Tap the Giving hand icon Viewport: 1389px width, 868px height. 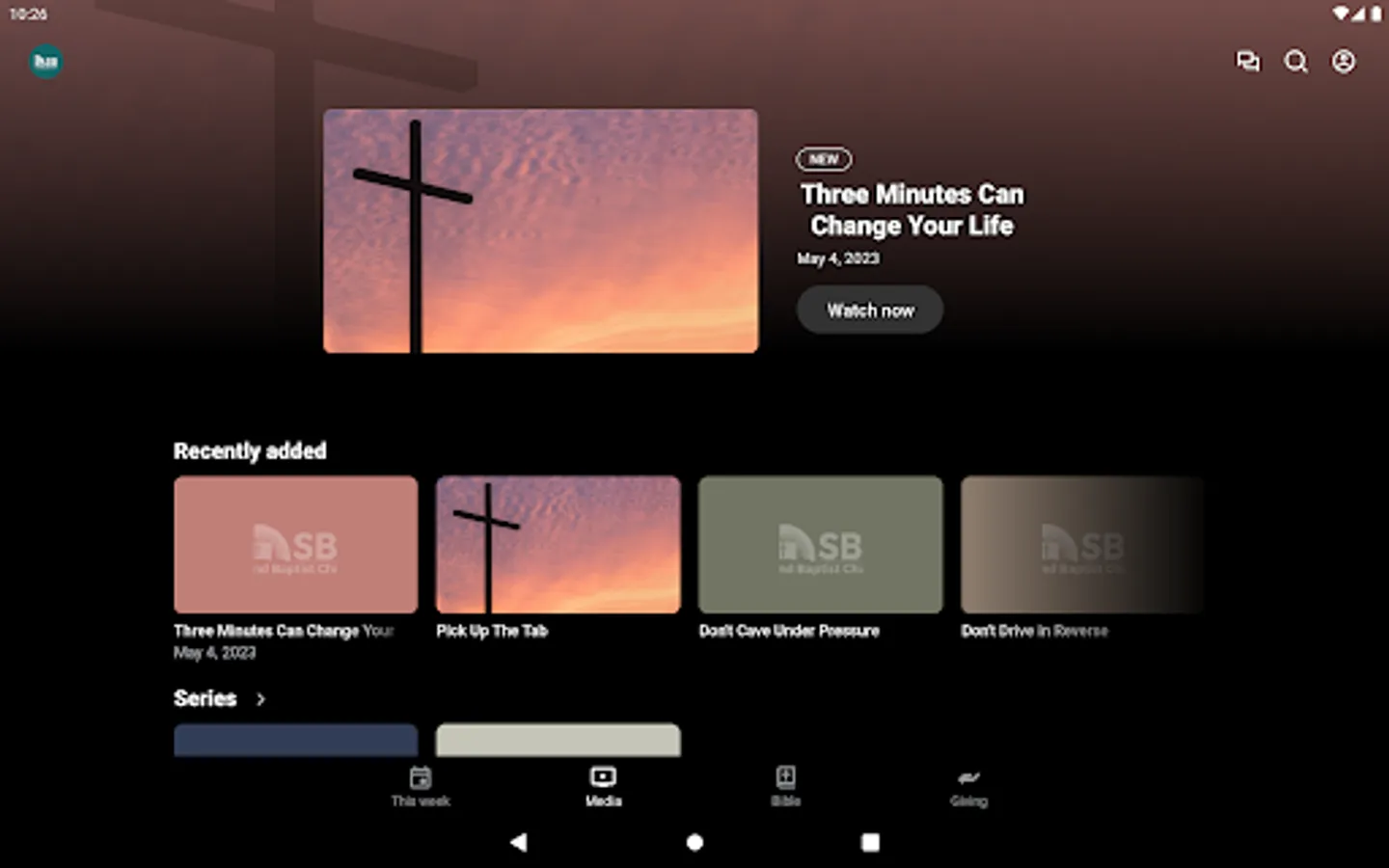[969, 777]
